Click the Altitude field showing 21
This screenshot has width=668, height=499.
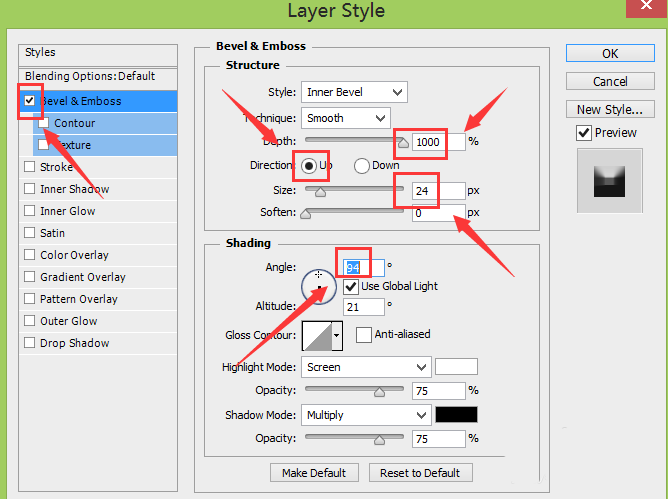[364, 307]
